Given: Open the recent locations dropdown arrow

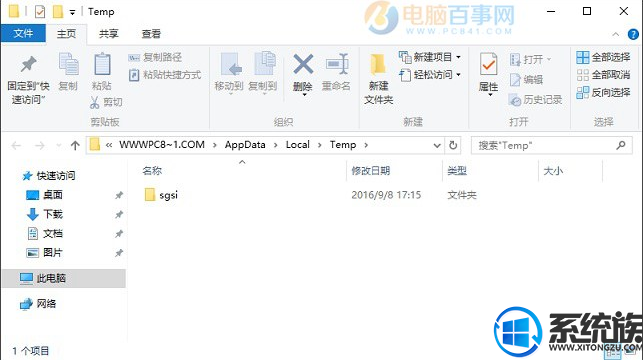Looking at the screenshot, I should point(58,146).
